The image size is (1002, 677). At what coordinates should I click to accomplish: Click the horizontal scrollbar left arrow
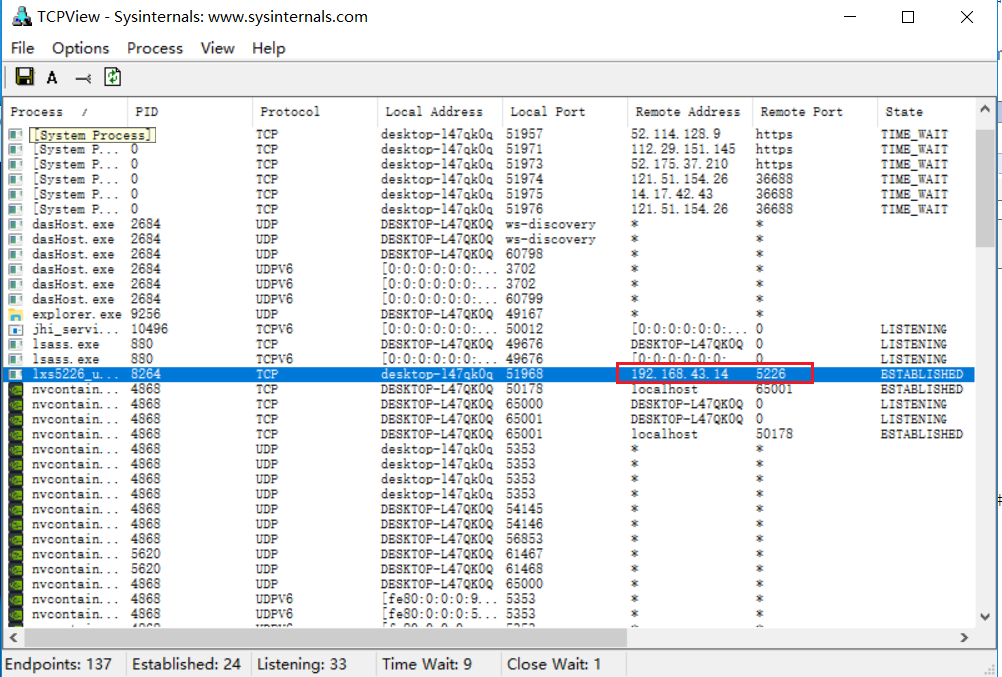coord(13,637)
